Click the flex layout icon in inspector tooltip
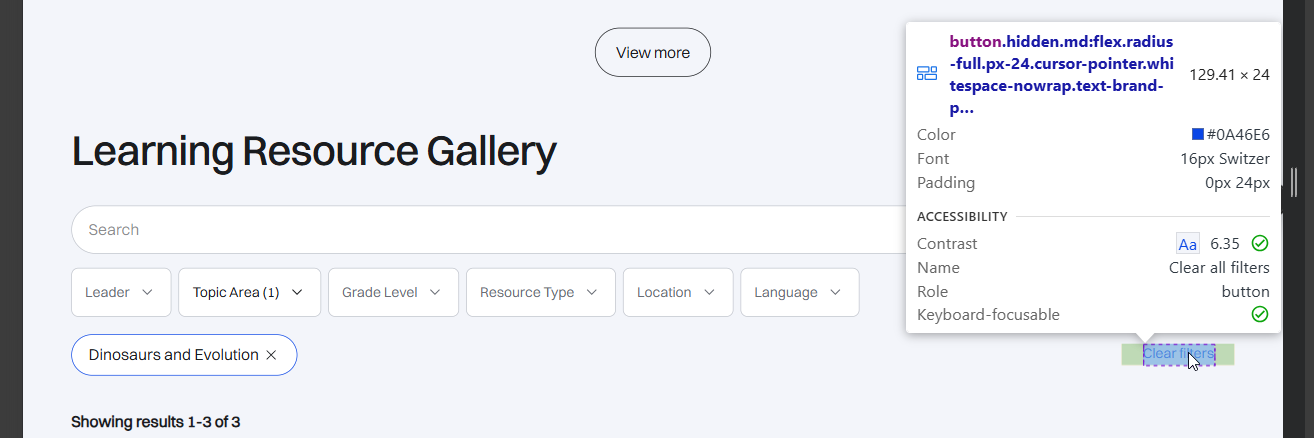The image size is (1314, 438). [x=927, y=74]
